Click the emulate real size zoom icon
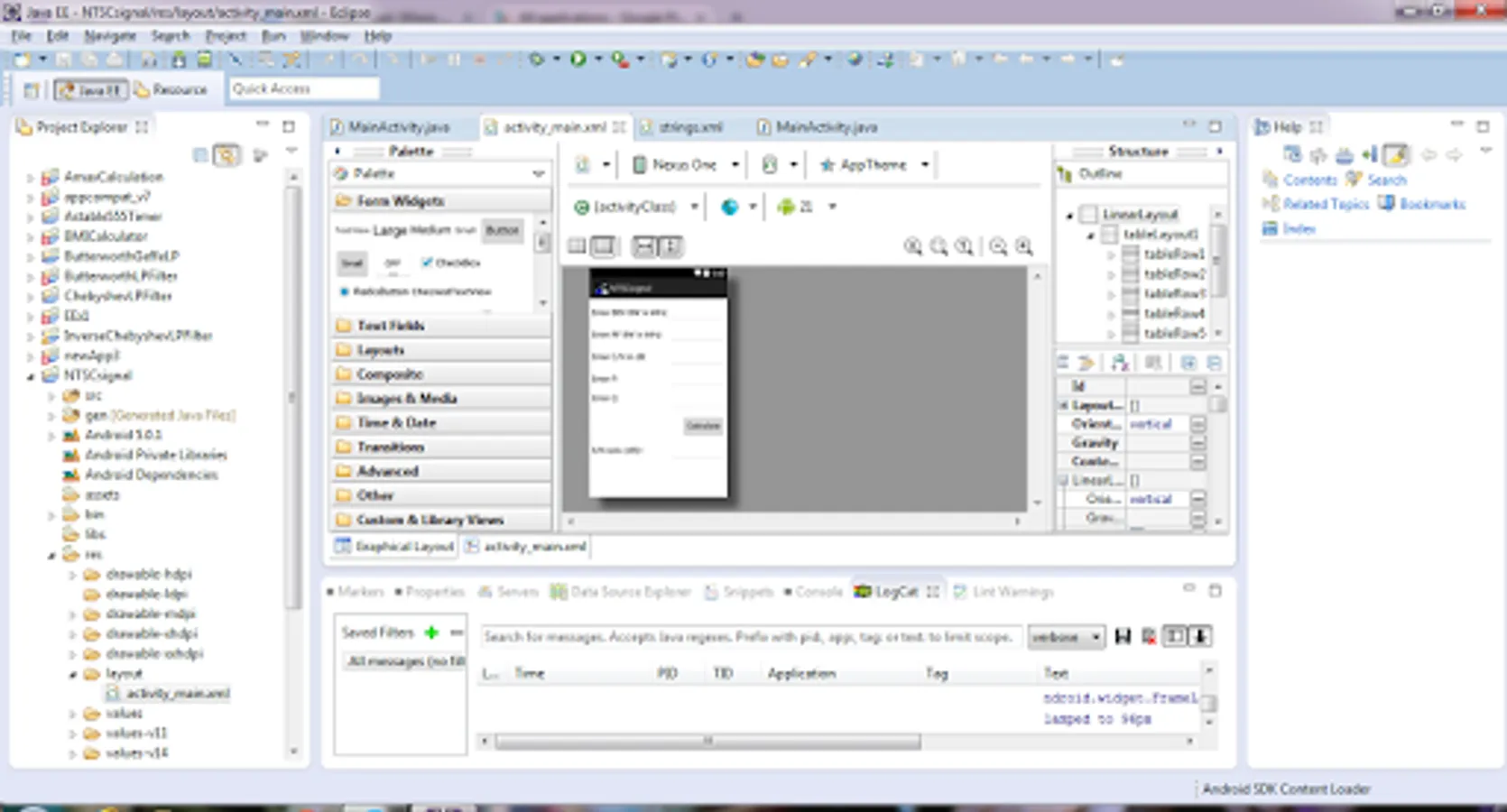 point(913,246)
